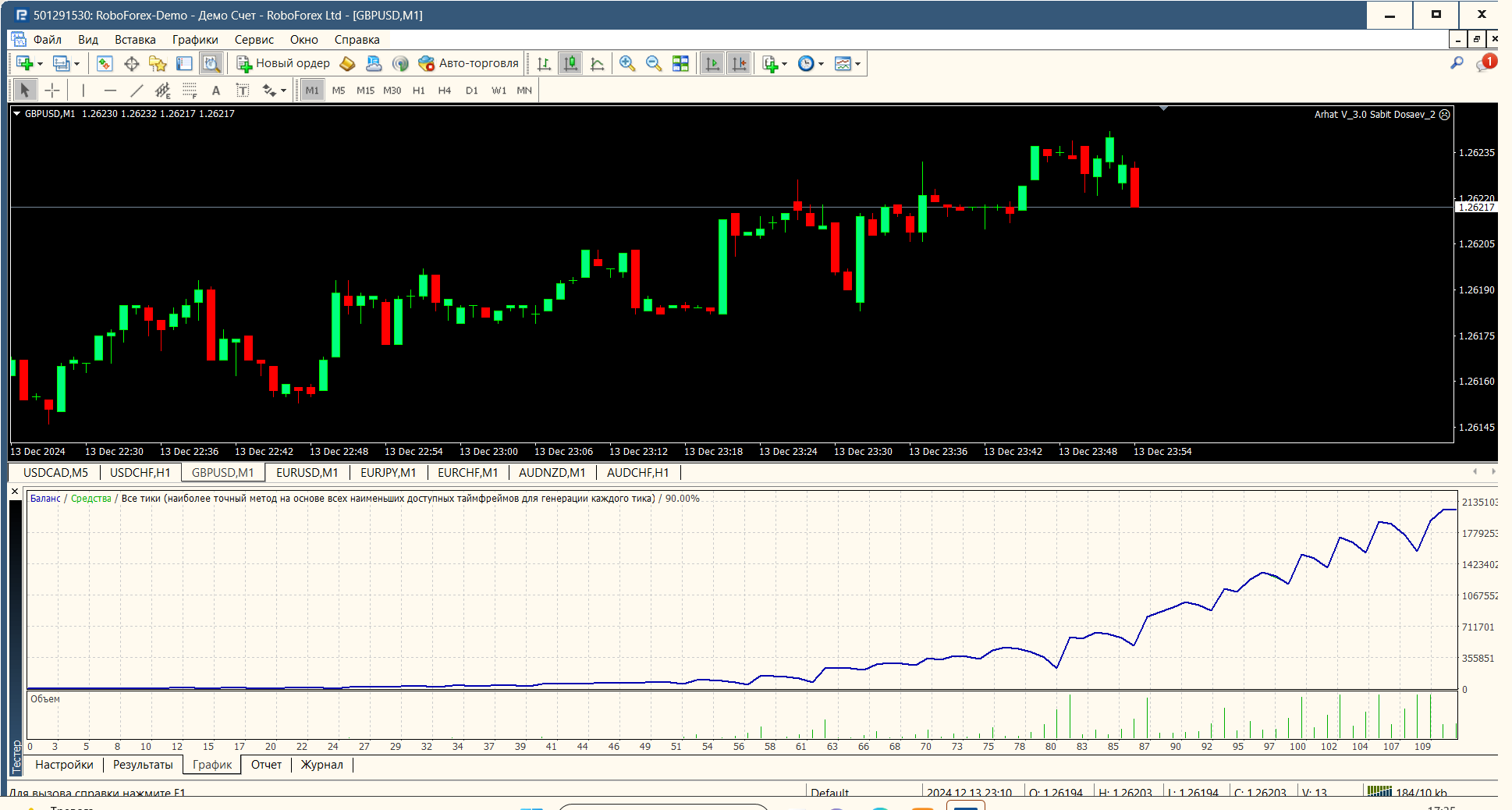1512x810 pixels.
Task: Open the notifications chat bubble icon
Action: [x=1485, y=63]
